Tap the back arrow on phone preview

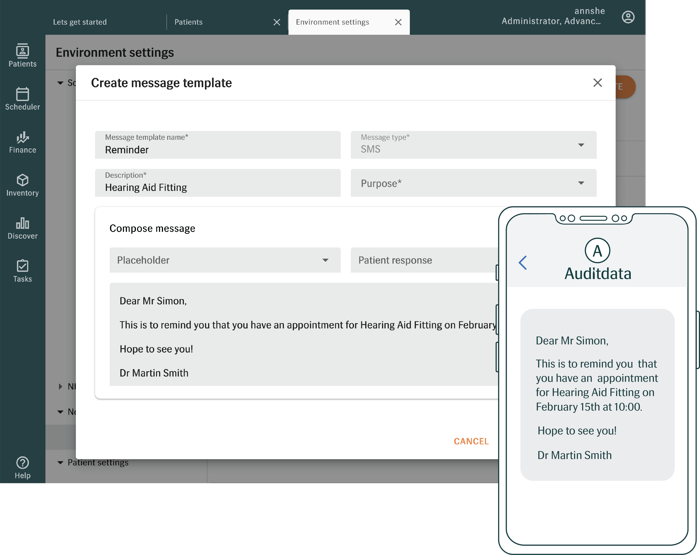(522, 263)
